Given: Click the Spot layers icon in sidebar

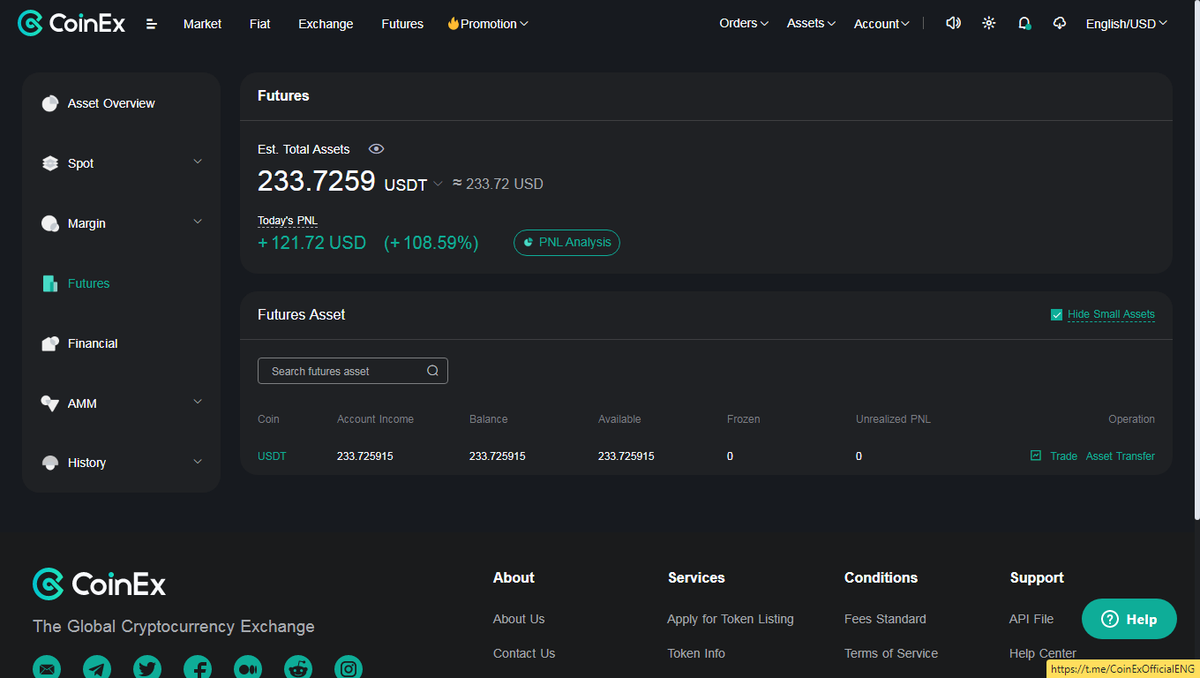Looking at the screenshot, I should pos(50,163).
